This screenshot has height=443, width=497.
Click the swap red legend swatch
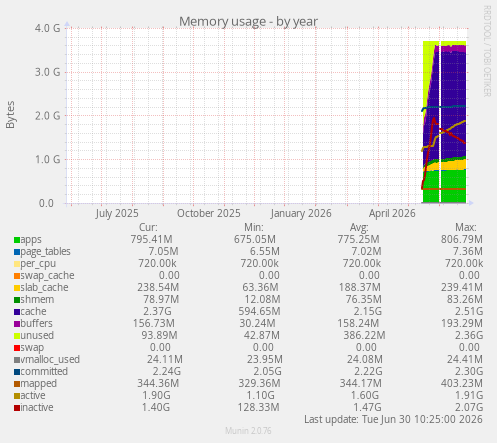point(17,348)
